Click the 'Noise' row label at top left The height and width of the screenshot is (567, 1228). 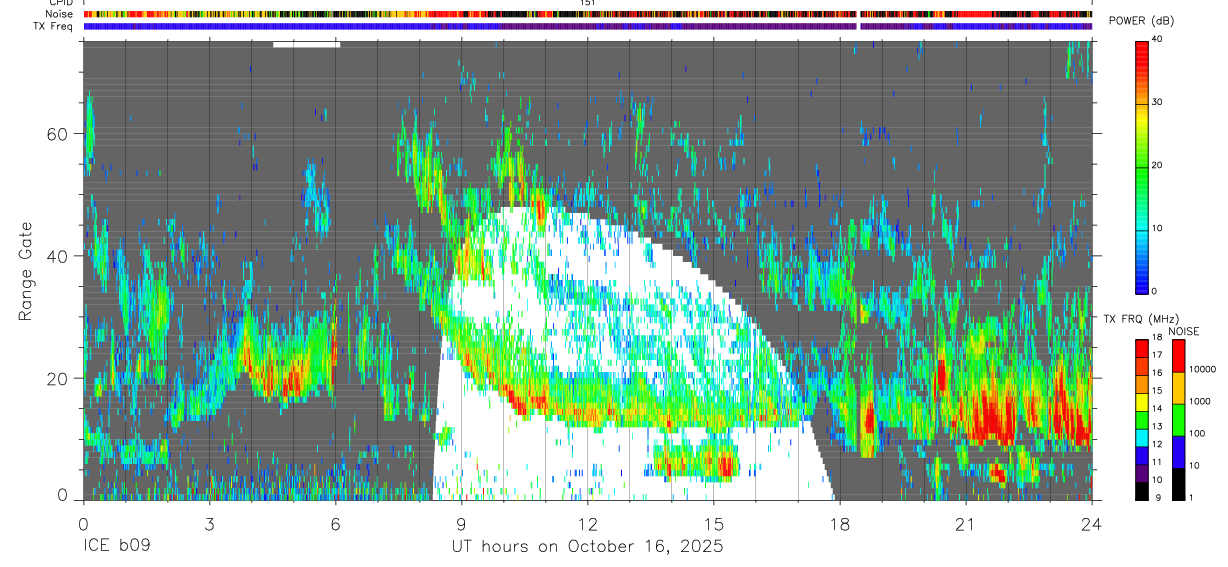tap(60, 15)
